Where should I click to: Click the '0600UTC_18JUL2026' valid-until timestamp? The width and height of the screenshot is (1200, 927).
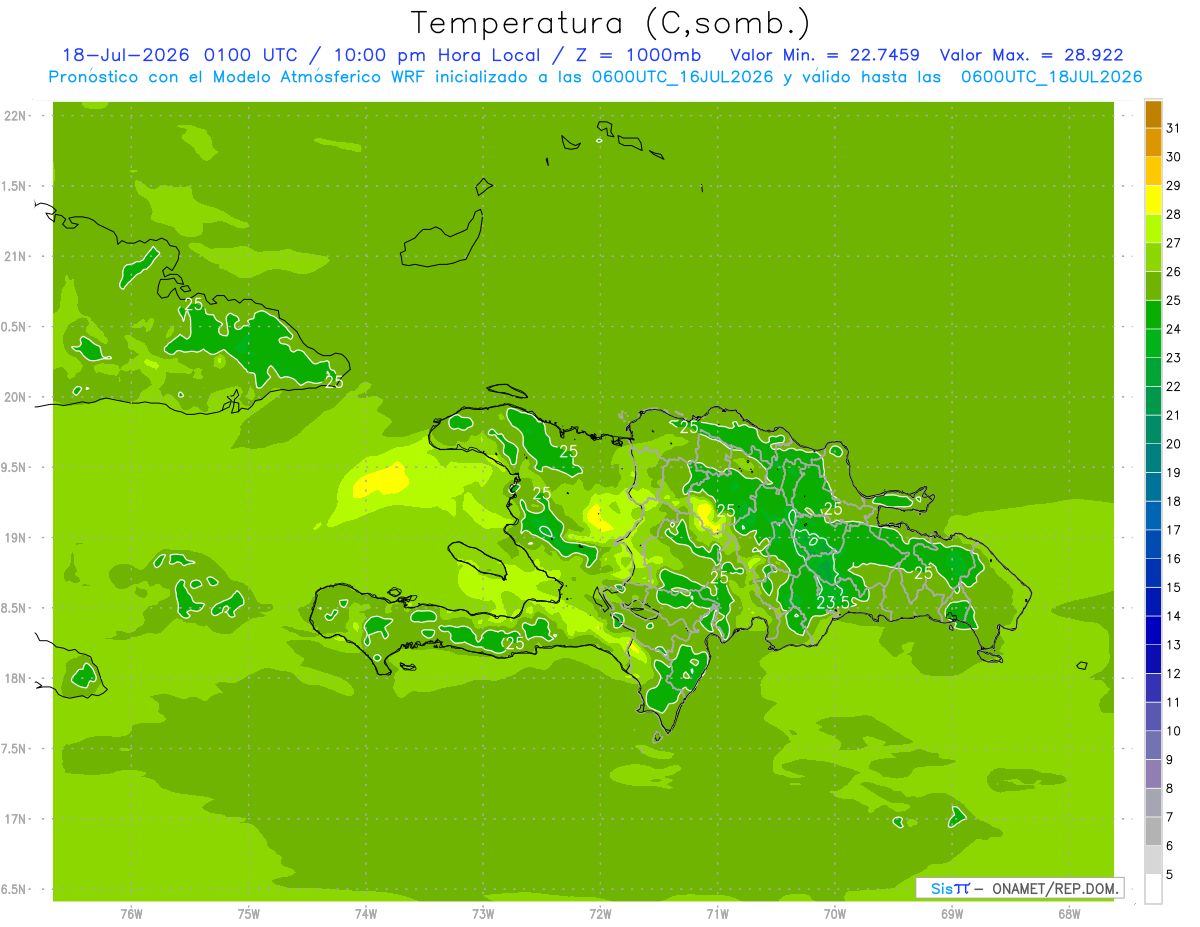point(1052,77)
